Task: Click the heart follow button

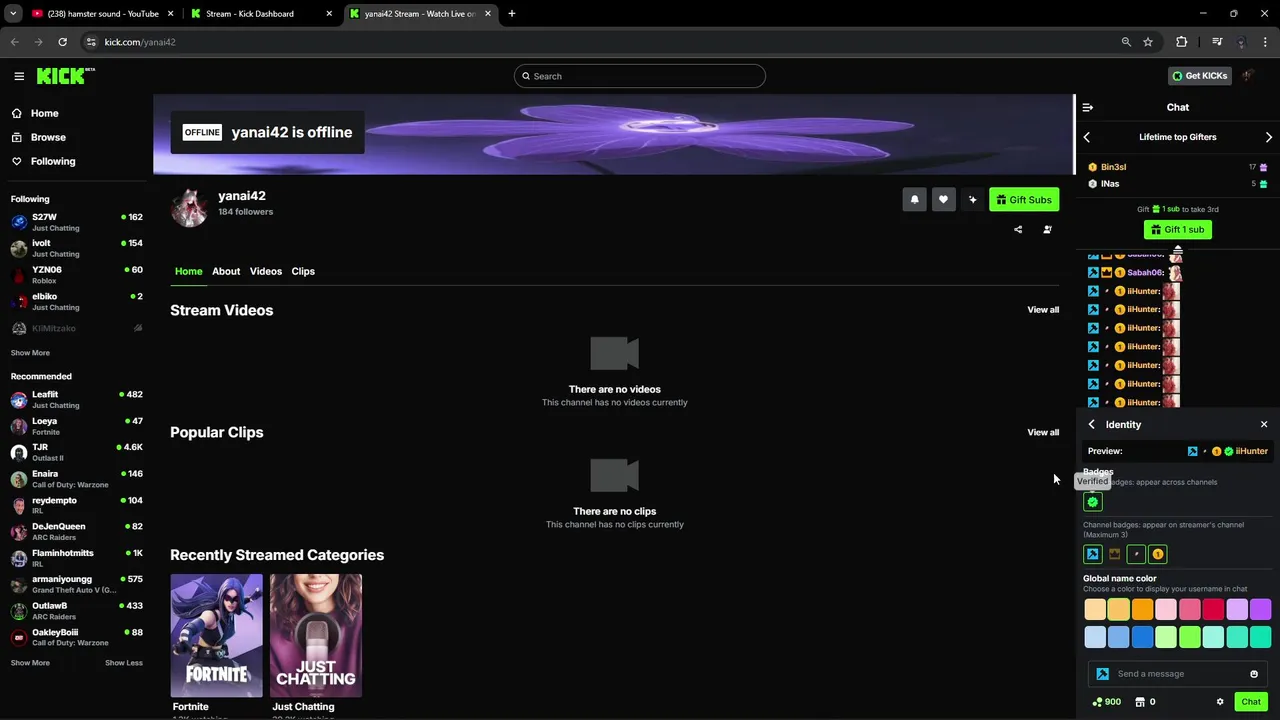Action: [943, 200]
